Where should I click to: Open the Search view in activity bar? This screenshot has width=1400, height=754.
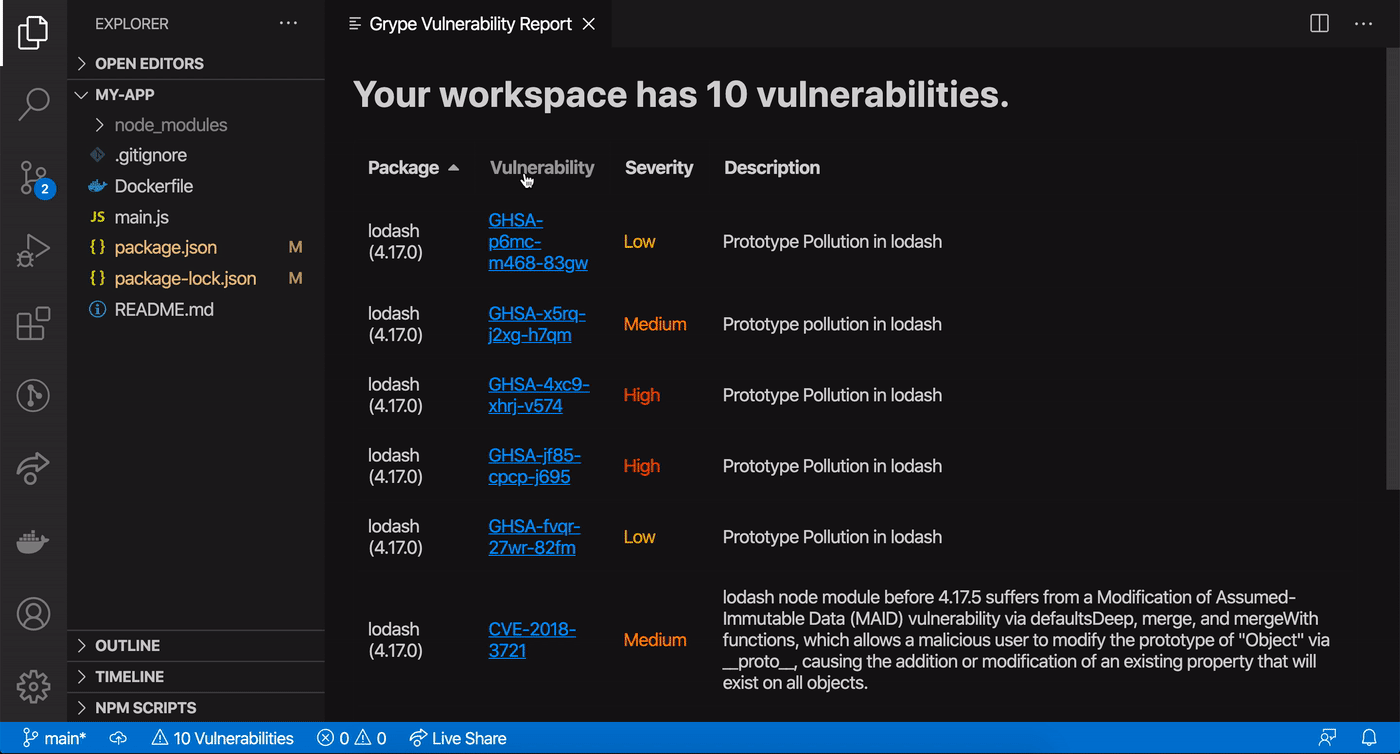tap(33, 103)
